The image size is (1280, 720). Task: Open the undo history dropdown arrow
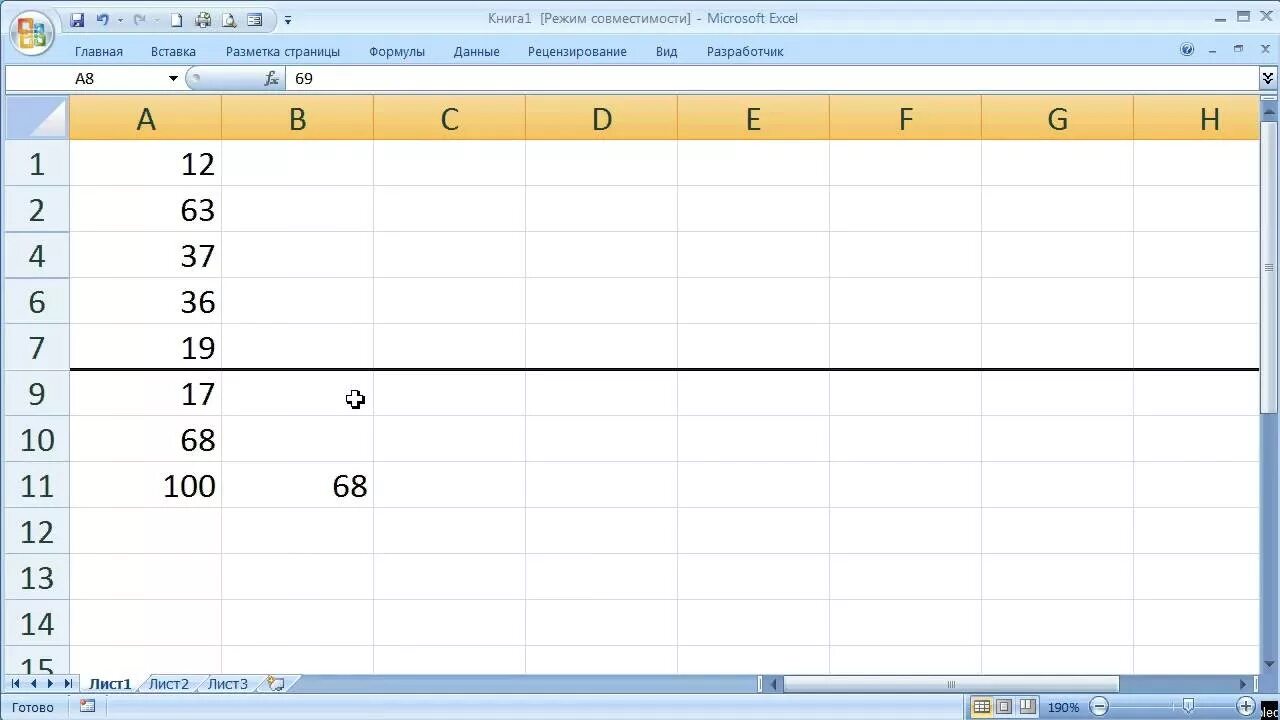pos(120,20)
